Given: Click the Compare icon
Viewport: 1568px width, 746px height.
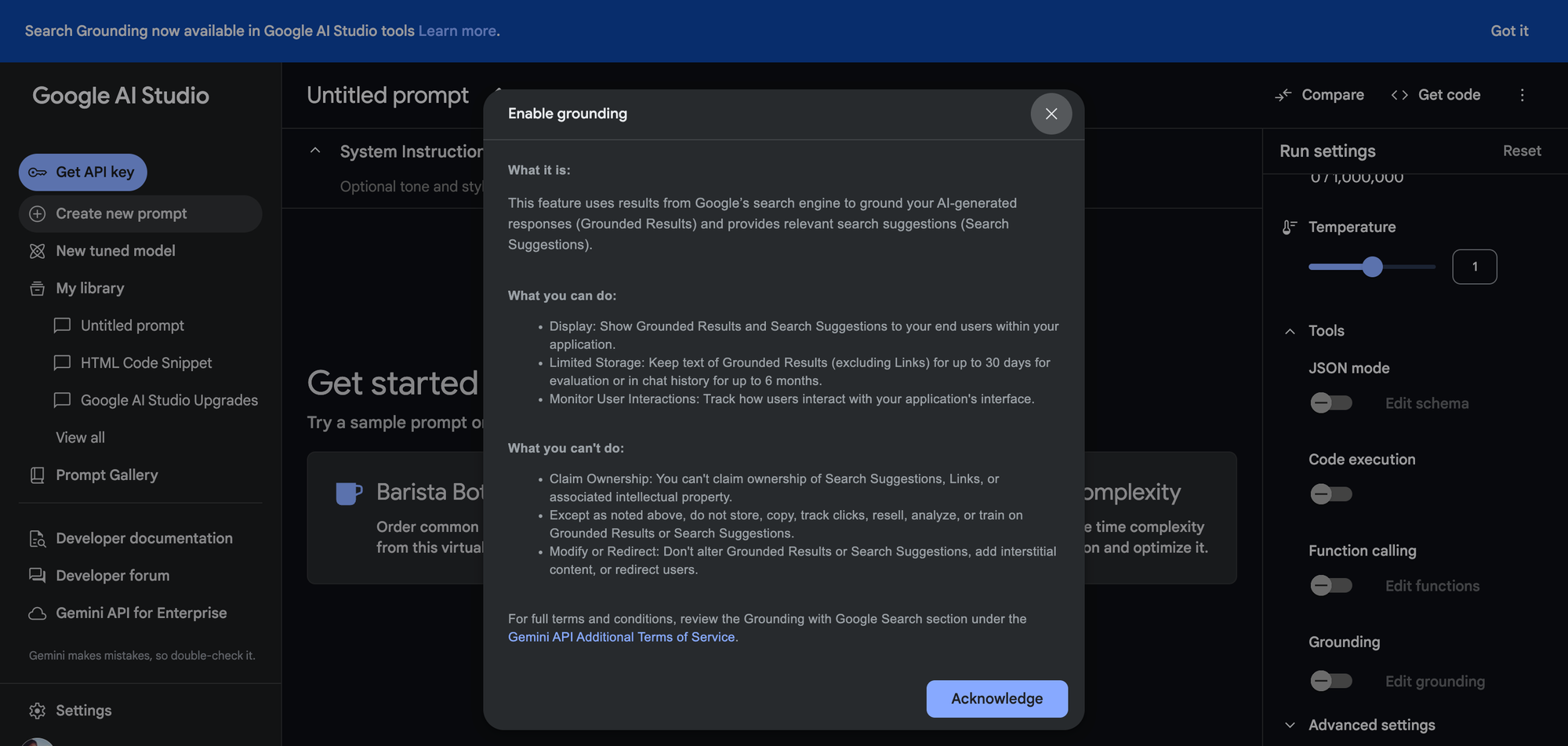Looking at the screenshot, I should tap(1283, 95).
